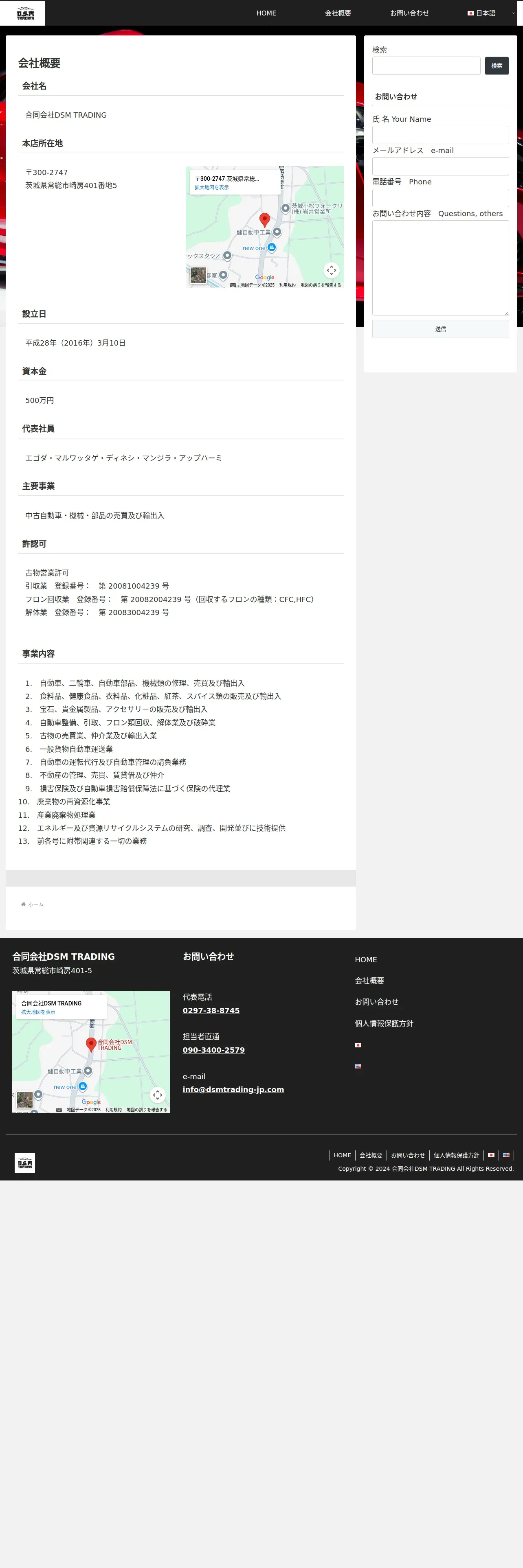Screen dimensions: 523x1568
Task: Click the DSM Trading logo in footer
Action: tap(25, 1163)
